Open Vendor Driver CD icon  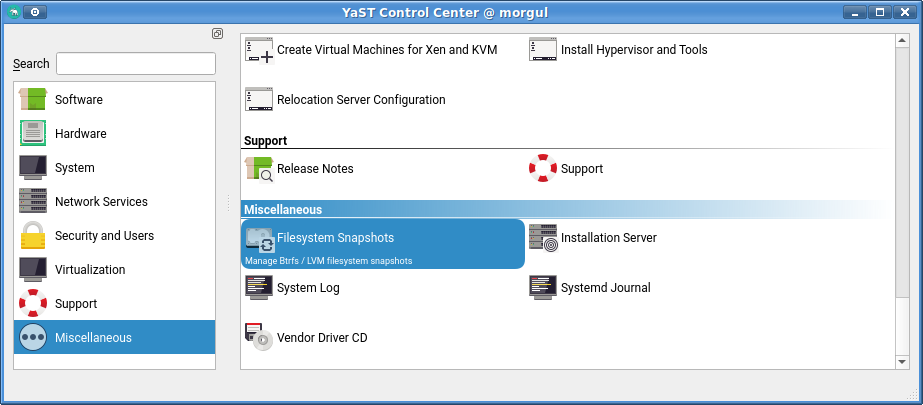pos(259,338)
